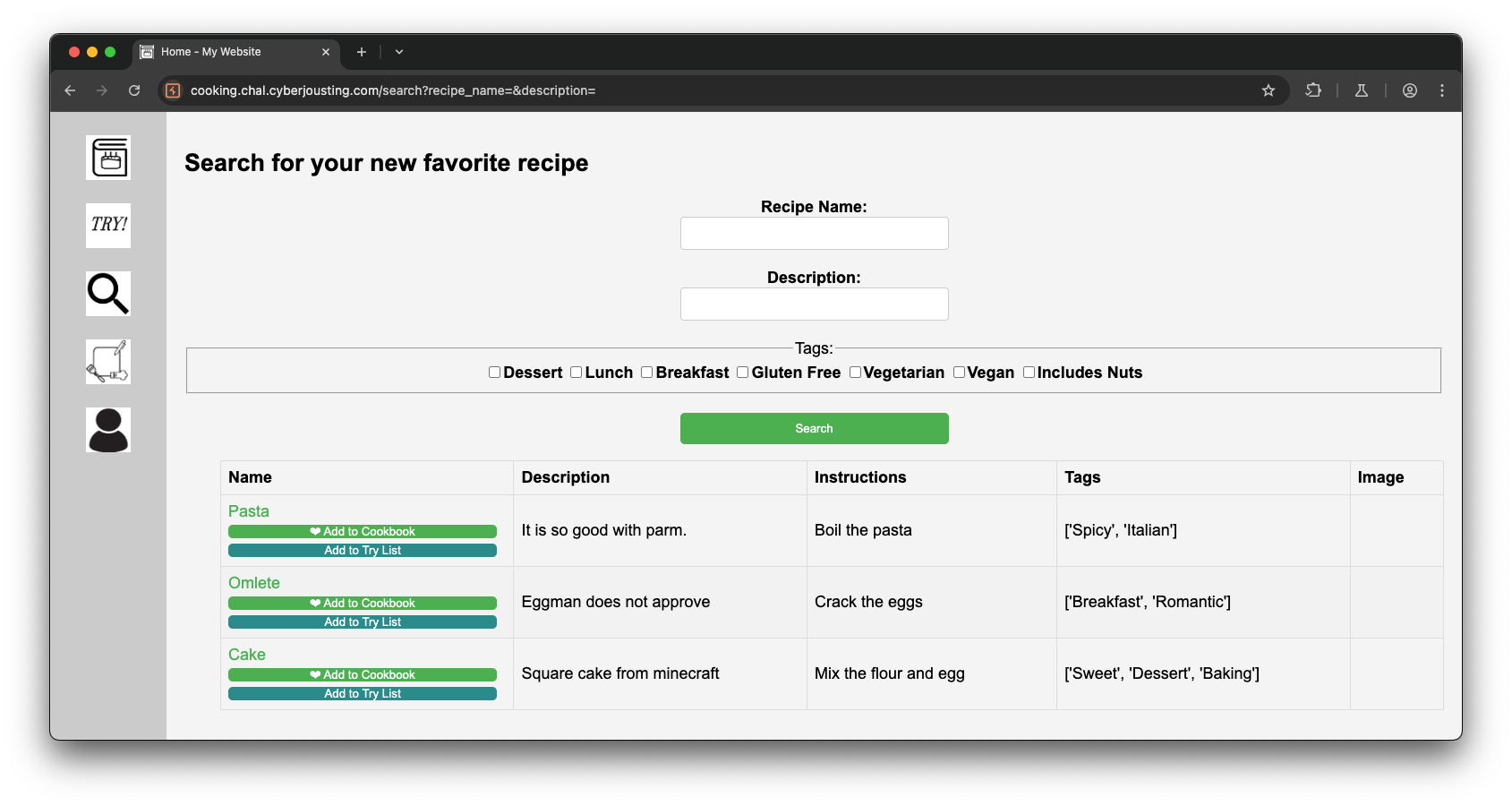
Task: Open the Omlete recipe link
Action: [254, 583]
